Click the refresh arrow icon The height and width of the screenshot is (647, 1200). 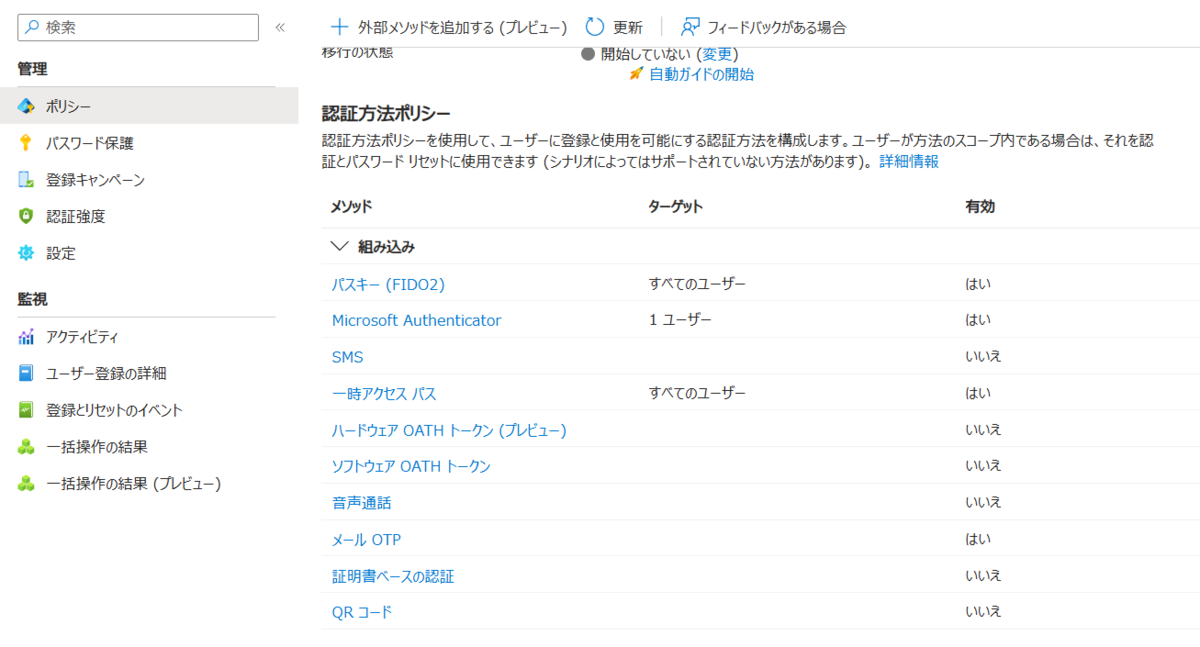pos(595,27)
